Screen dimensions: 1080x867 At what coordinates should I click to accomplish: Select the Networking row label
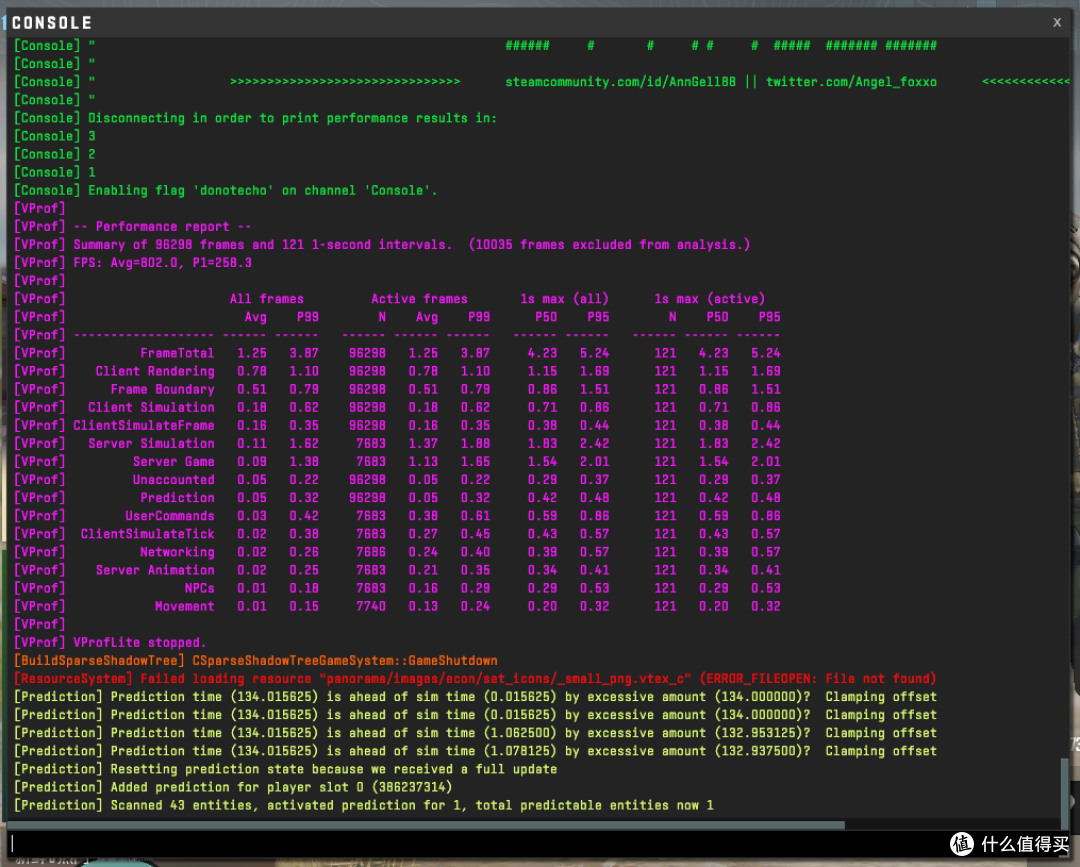pyautogui.click(x=177, y=552)
